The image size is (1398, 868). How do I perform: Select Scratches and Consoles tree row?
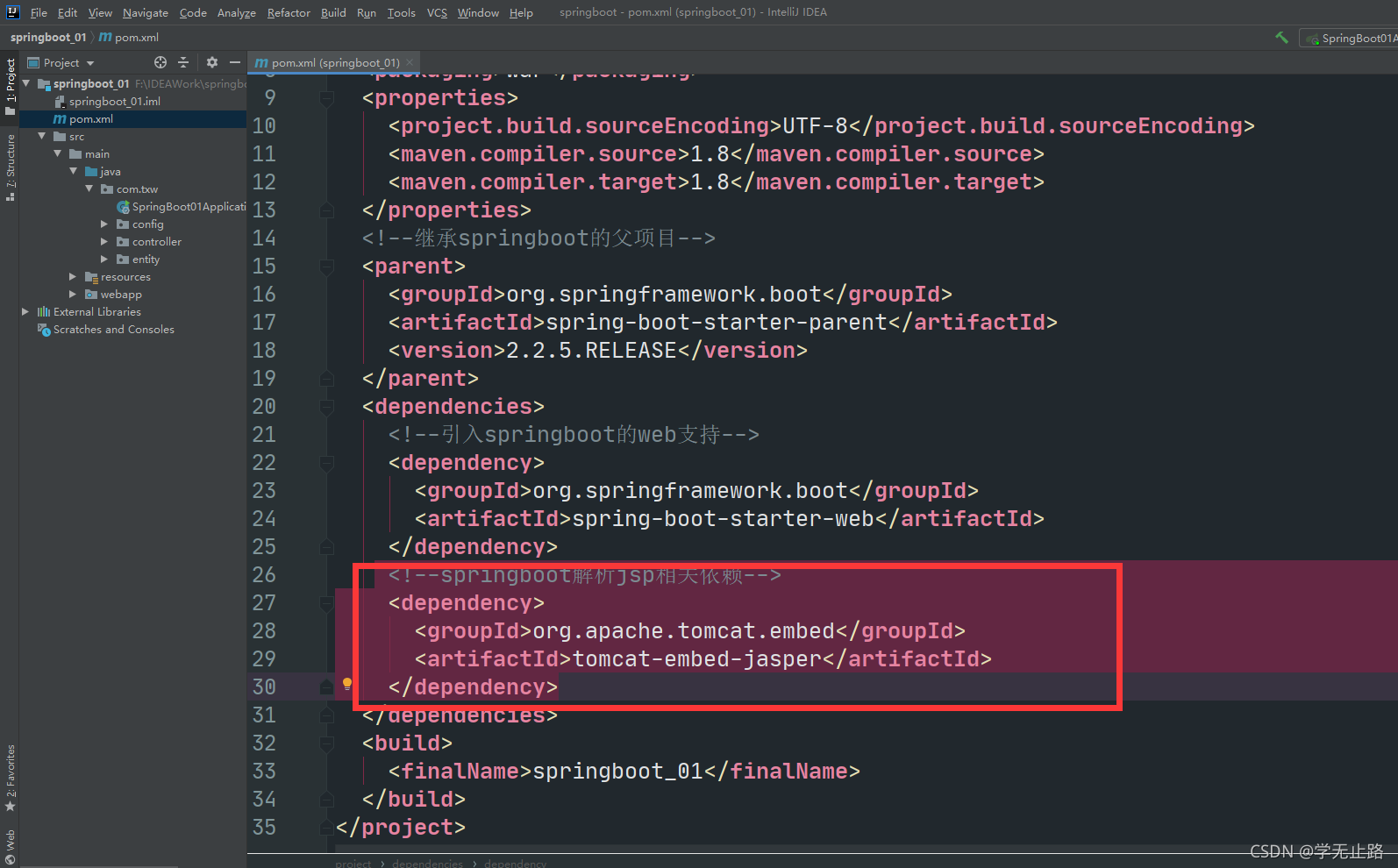pos(132,330)
